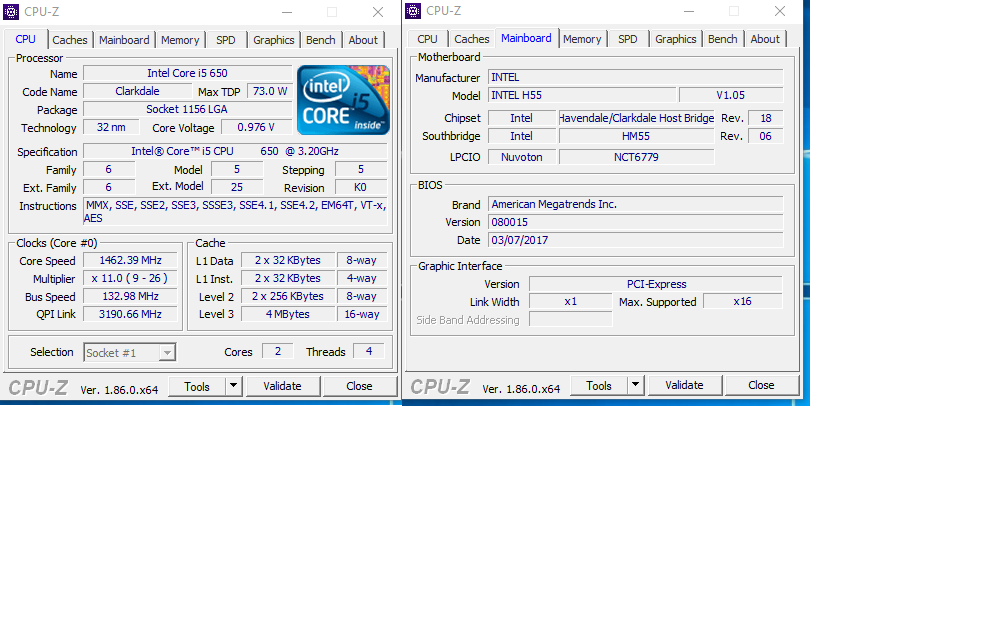Image resolution: width=1008 pixels, height=630 pixels.
Task: Click the processor name Intel Core i5 650
Action: (x=187, y=73)
